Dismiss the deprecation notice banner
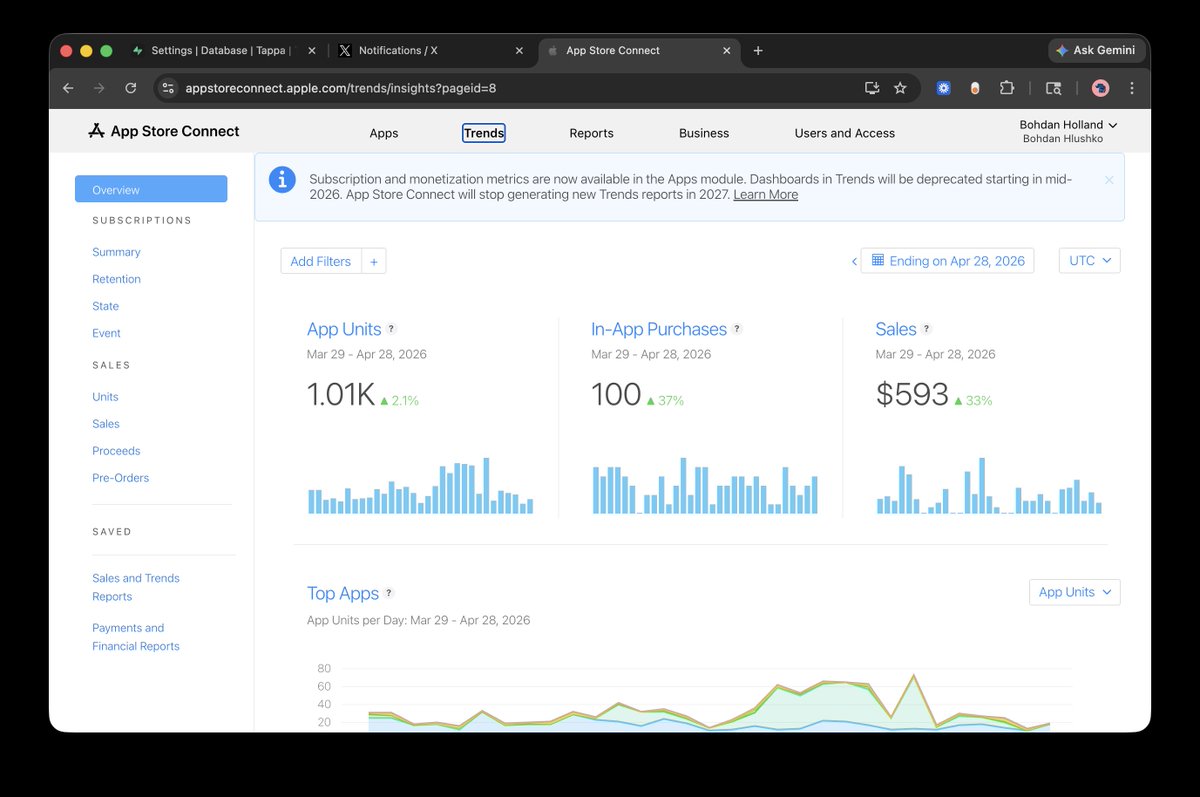This screenshot has height=797, width=1200. pos(1109,180)
